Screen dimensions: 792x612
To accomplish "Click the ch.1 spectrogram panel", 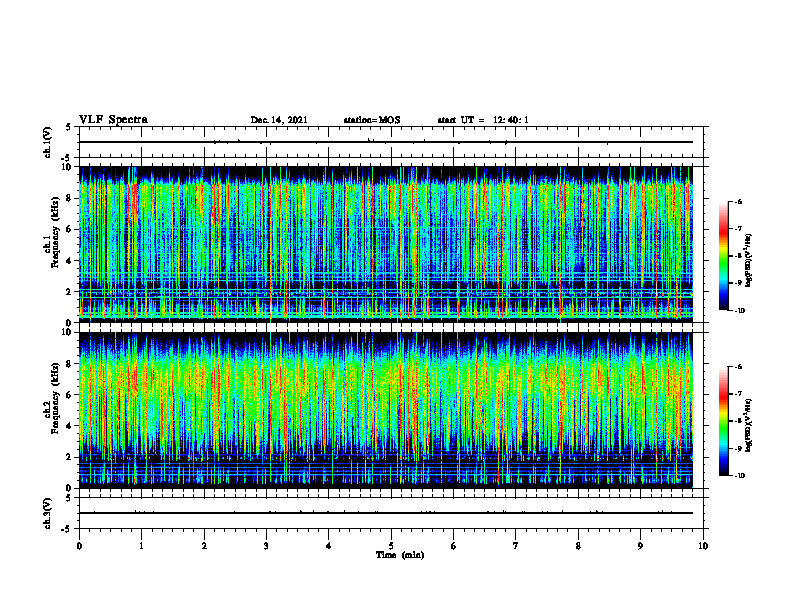I will click(386, 244).
